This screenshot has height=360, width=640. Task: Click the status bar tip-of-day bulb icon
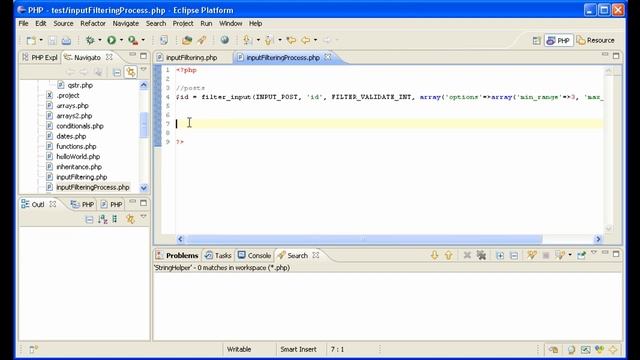[571, 349]
